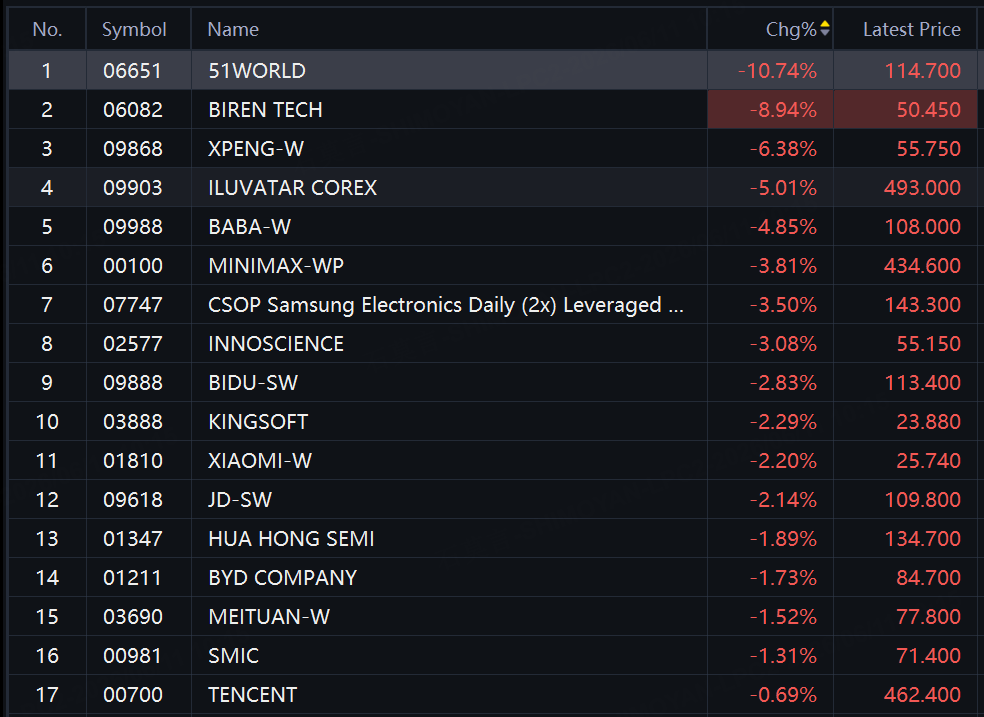Screen dimensions: 984x717
Task: Select XPENG-W in the list
Action: click(x=493, y=149)
